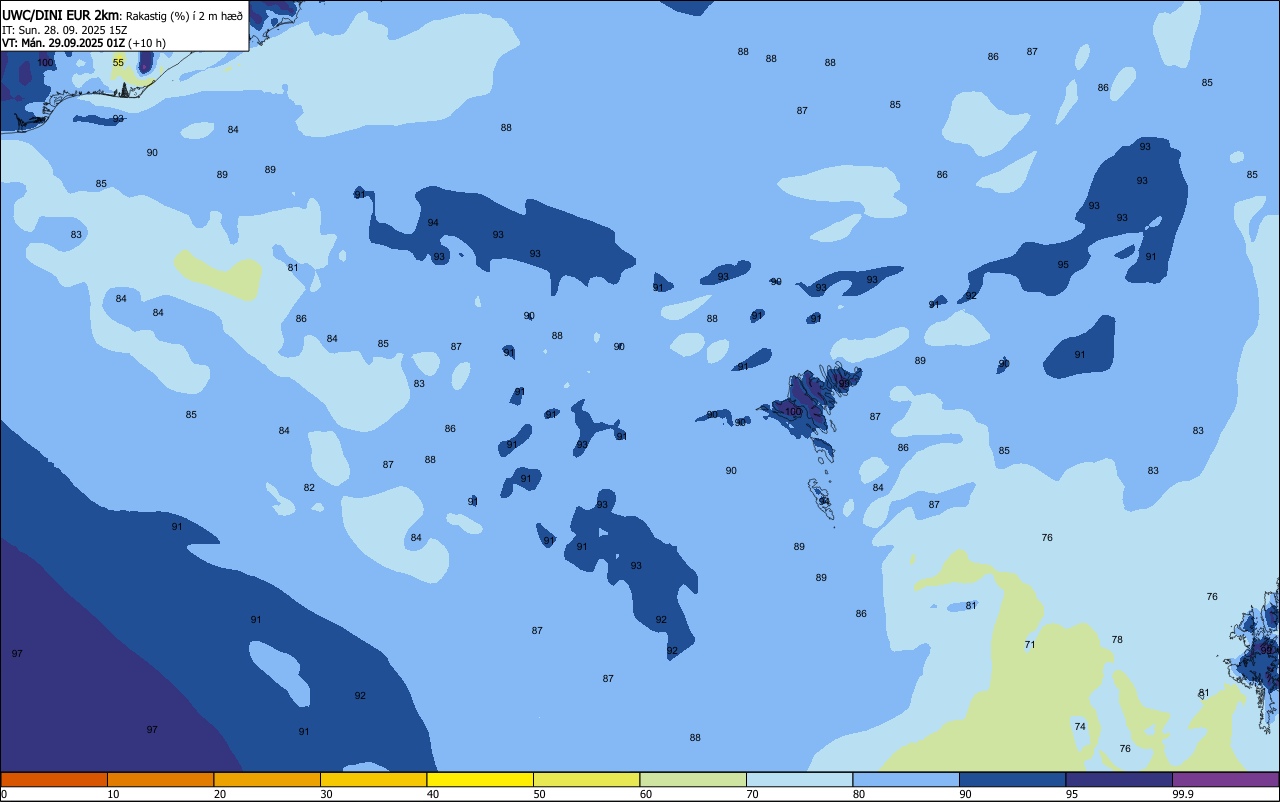Screen dimensions: 1280x802
Task: Click the 0–10 dark orange legend swatch
Action: (x=54, y=779)
